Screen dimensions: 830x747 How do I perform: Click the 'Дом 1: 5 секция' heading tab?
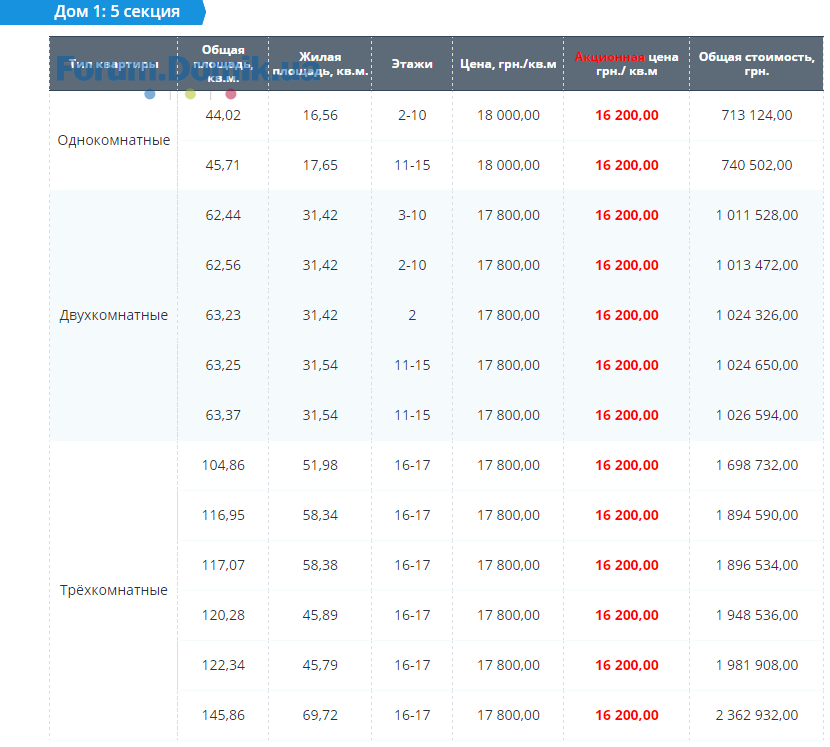pos(103,12)
